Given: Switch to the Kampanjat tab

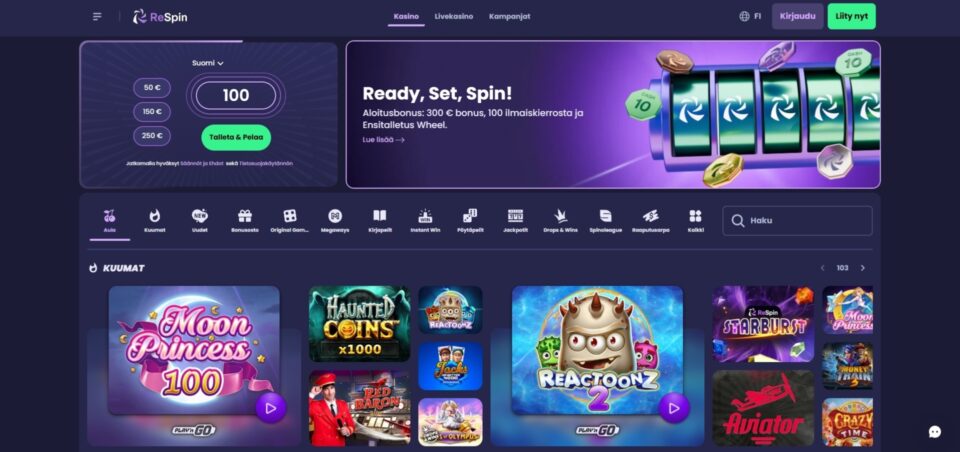Looking at the screenshot, I should (x=509, y=17).
